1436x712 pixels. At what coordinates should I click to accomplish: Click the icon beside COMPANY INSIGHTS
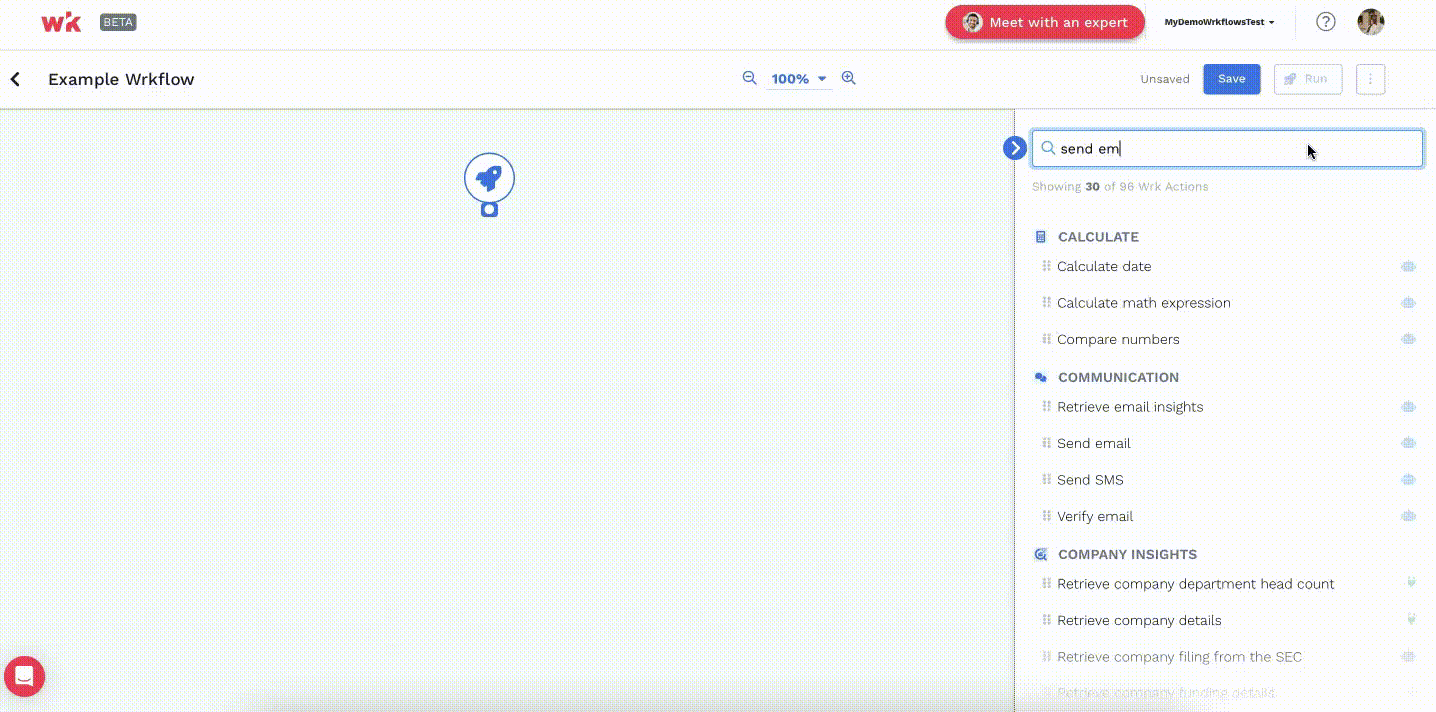pos(1041,554)
